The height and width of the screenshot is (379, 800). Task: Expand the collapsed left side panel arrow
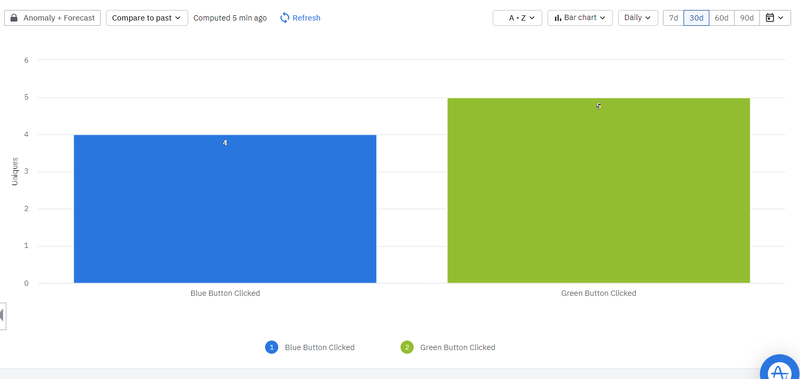pos(3,316)
